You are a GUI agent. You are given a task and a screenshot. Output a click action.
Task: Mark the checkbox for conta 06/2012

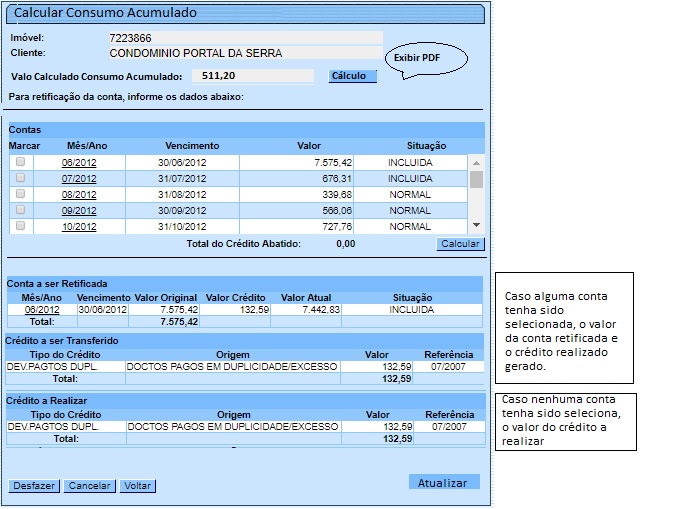(x=20, y=161)
